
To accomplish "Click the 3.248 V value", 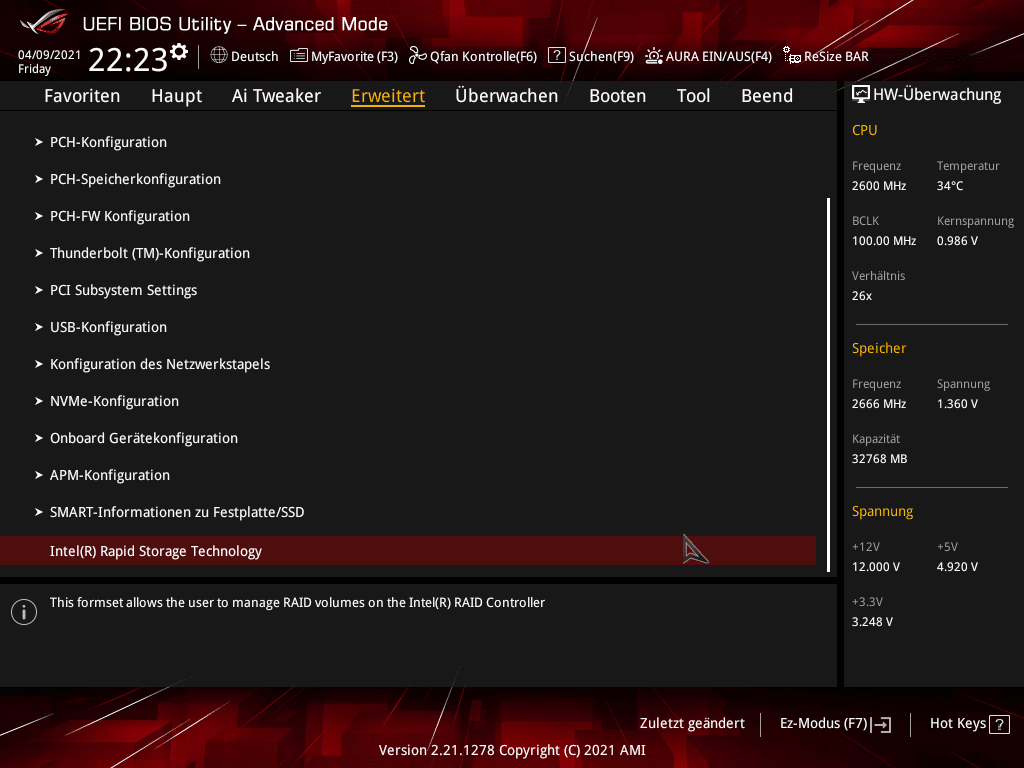I will (x=872, y=622).
